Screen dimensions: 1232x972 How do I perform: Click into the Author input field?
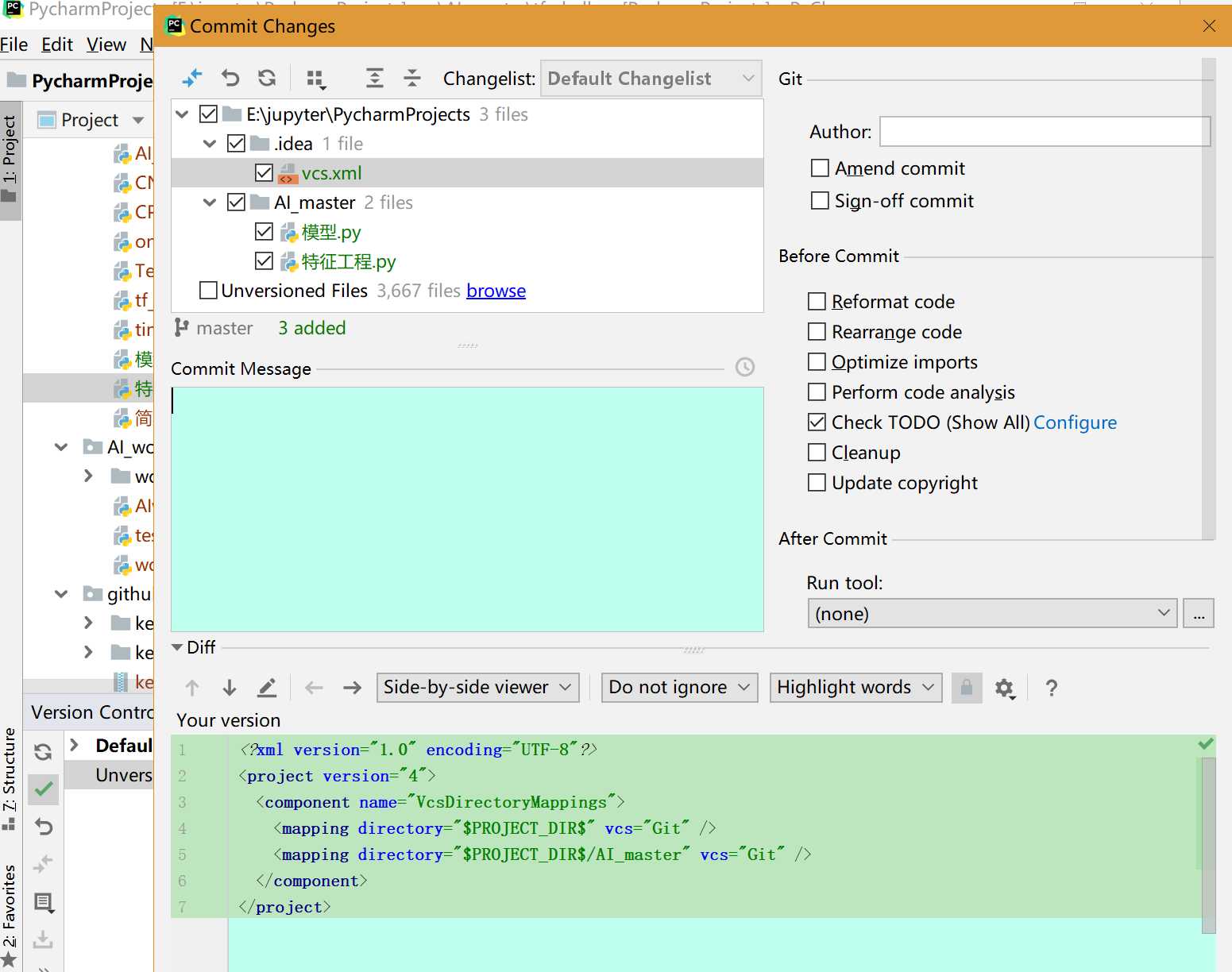click(1045, 131)
